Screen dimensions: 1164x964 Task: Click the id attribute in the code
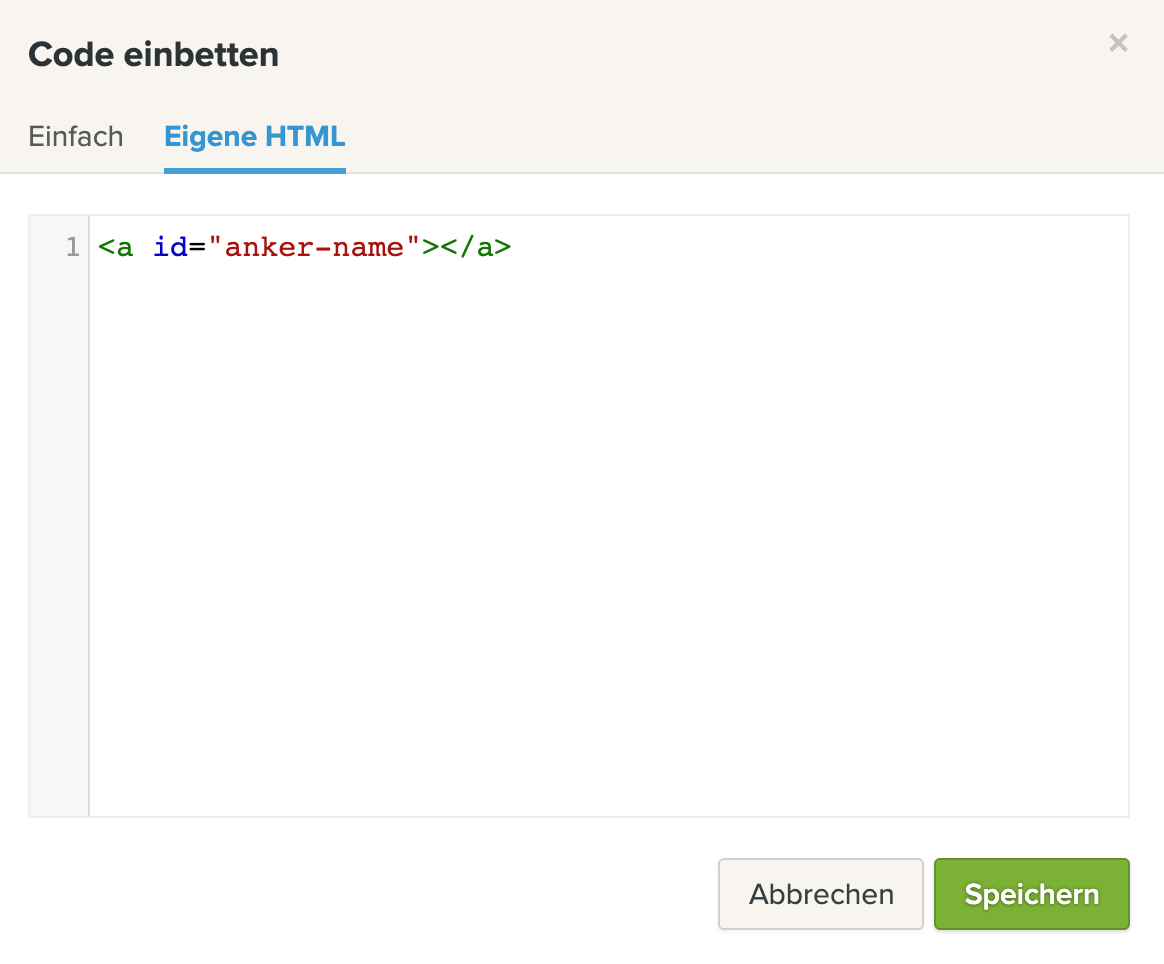tap(170, 246)
